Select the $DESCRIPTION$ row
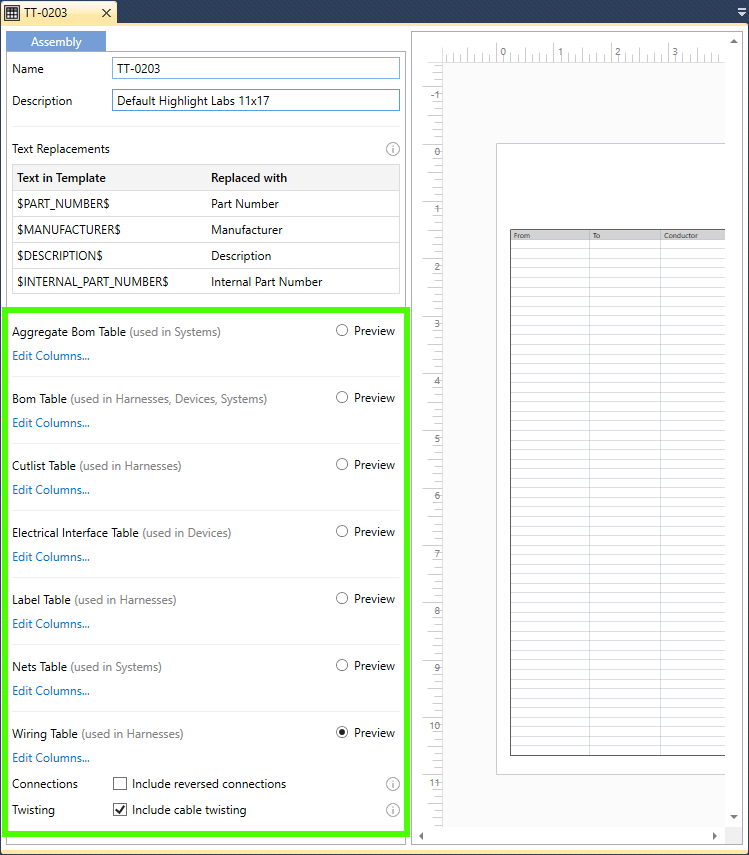 [206, 256]
